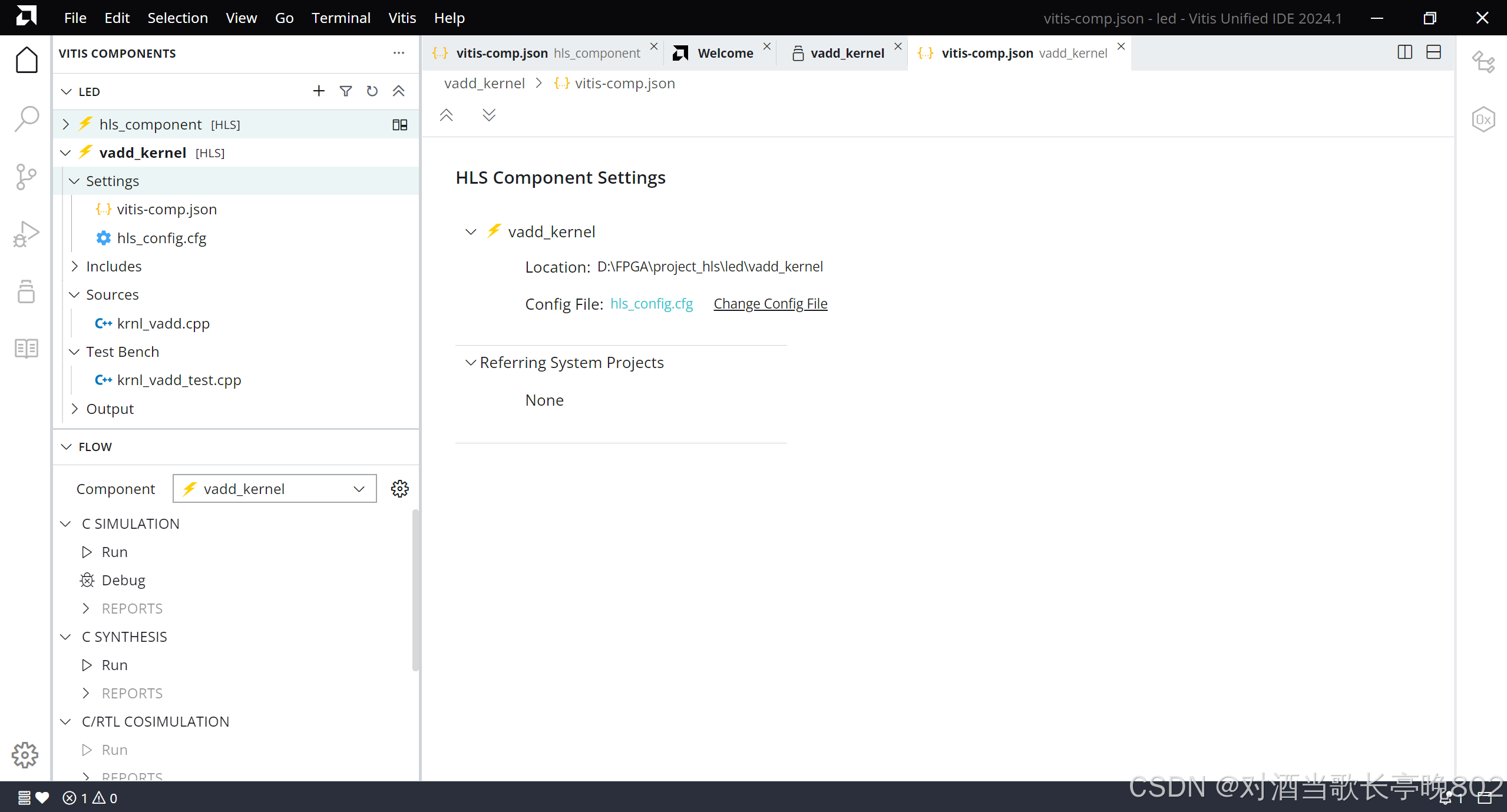Image resolution: width=1507 pixels, height=812 pixels.
Task: Open the hls_config.cfg config file link
Action: click(x=651, y=304)
